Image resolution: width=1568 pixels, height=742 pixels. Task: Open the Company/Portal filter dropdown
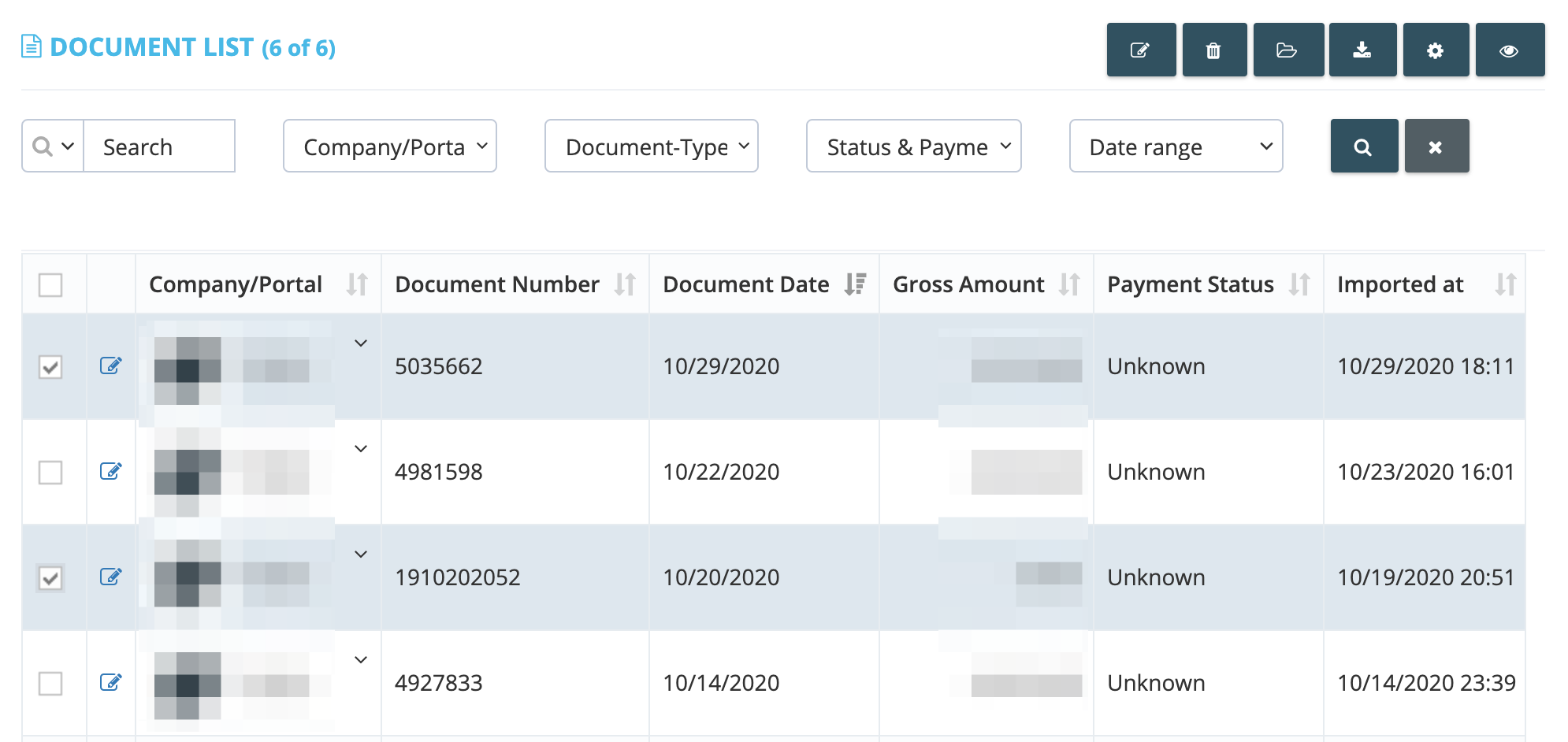click(x=390, y=146)
